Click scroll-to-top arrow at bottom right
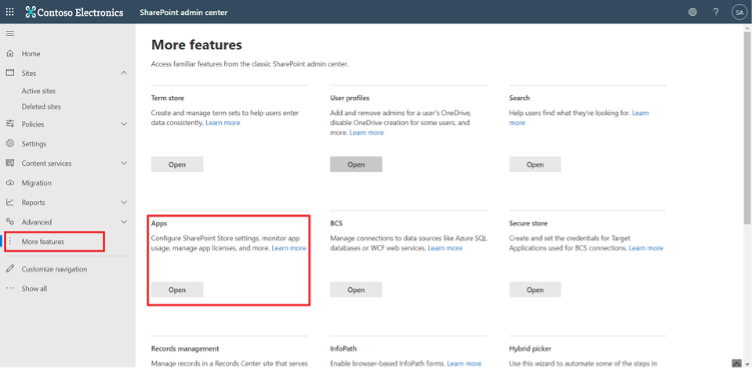 [737, 363]
